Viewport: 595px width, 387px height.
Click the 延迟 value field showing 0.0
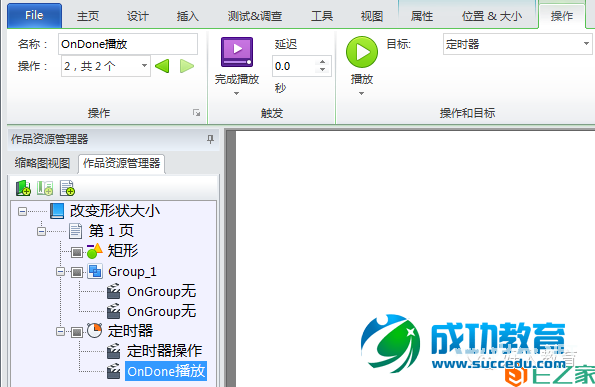pyautogui.click(x=293, y=66)
